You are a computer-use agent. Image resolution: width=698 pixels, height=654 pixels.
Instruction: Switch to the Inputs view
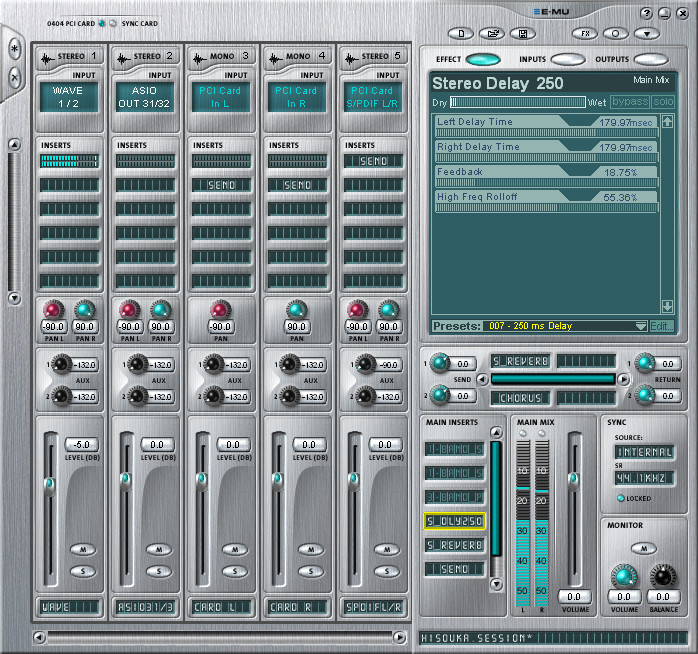pyautogui.click(x=567, y=59)
